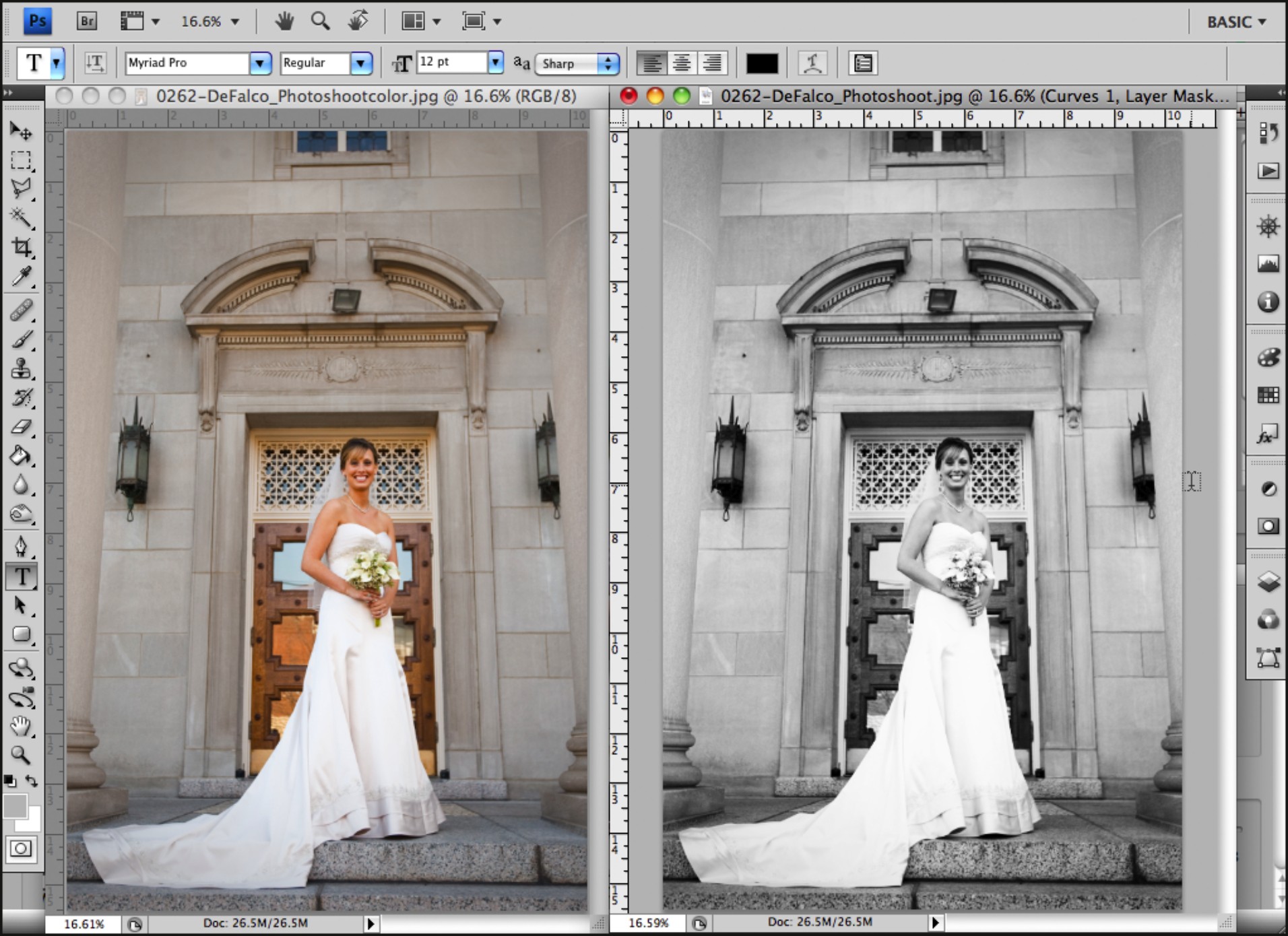Select the Rectangular Marquee tool
The height and width of the screenshot is (936, 1288).
pyautogui.click(x=21, y=160)
